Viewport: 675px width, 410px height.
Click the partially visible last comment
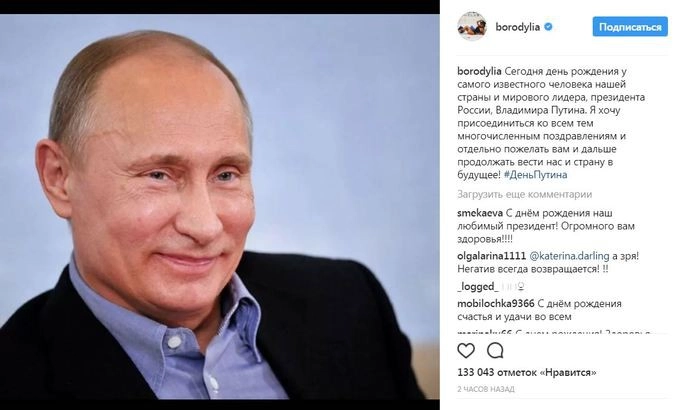pyautogui.click(x=554, y=332)
